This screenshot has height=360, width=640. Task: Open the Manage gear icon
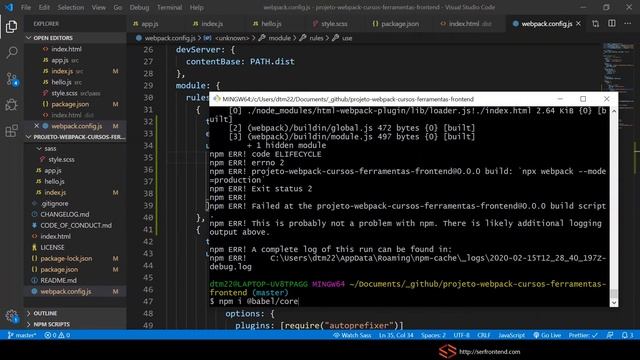coord(11,316)
